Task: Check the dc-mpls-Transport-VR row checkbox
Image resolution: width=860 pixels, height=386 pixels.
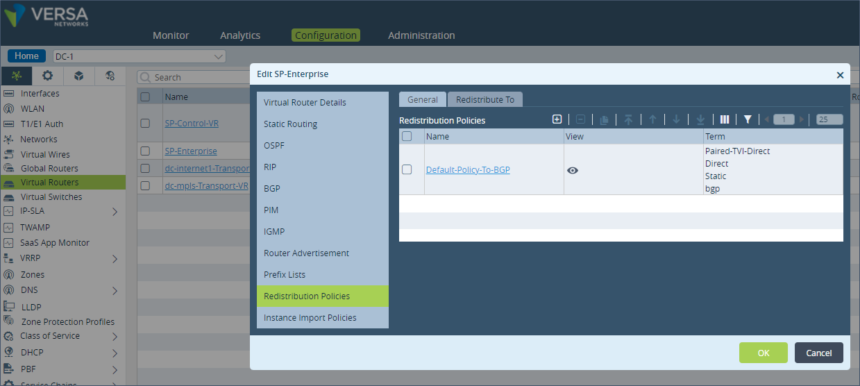Action: click(145, 186)
